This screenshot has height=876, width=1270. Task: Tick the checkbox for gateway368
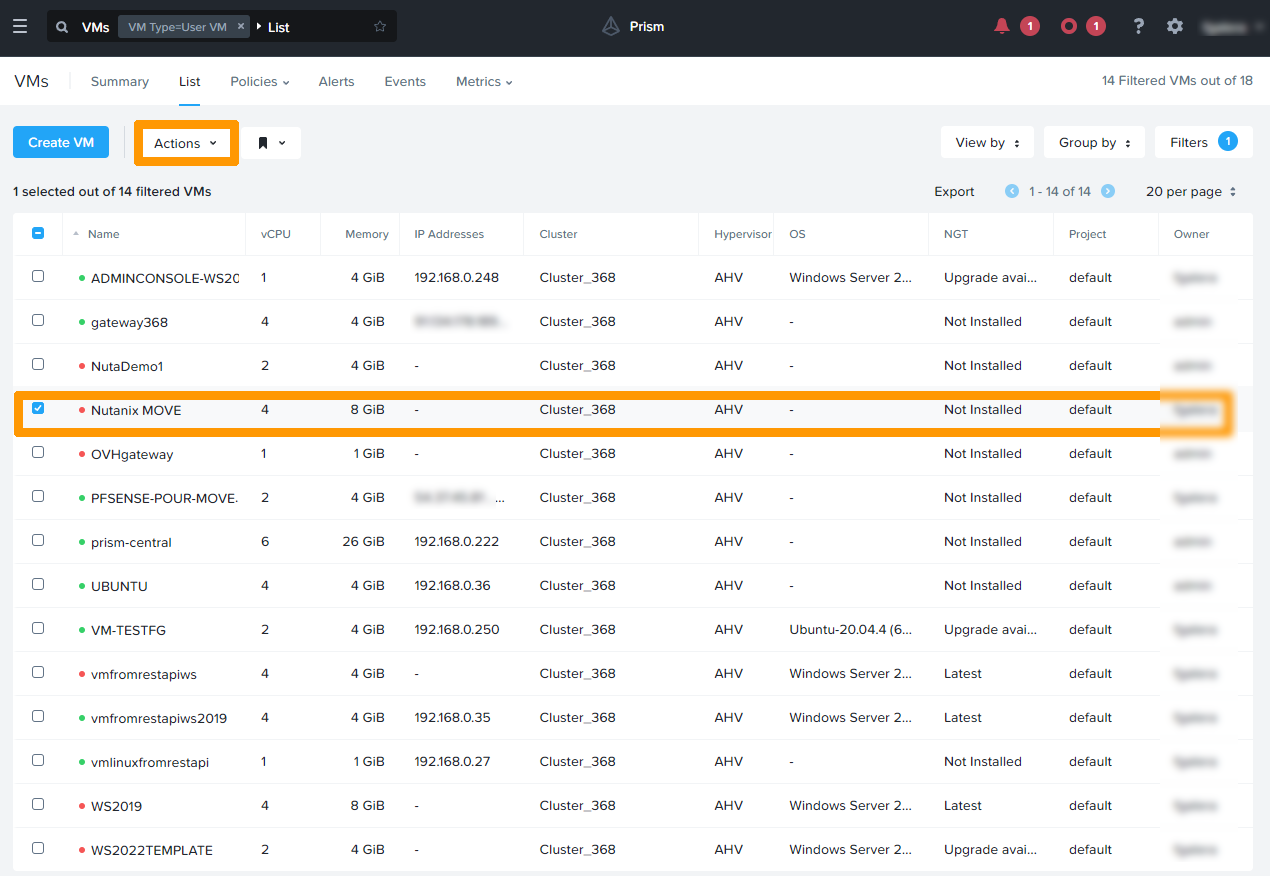point(38,320)
